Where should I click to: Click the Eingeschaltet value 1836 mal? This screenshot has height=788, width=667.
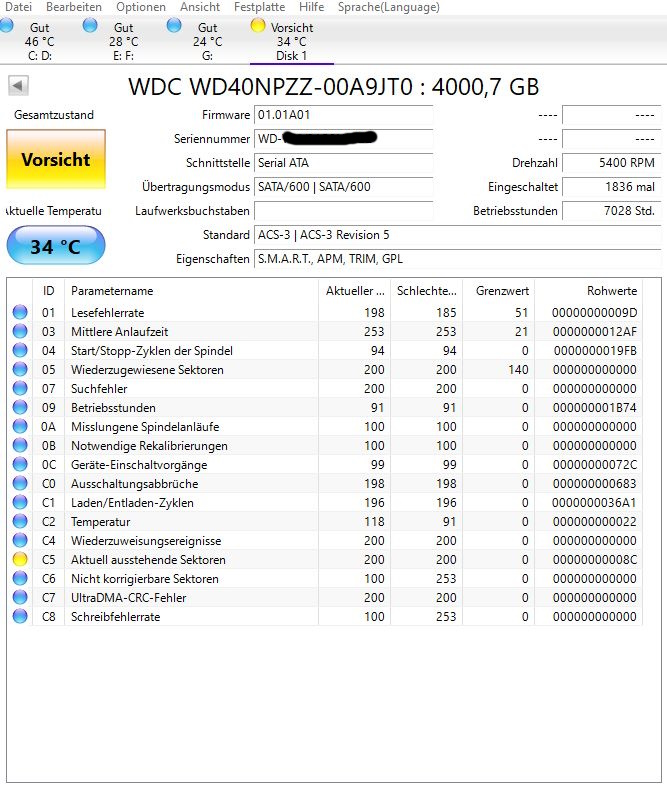tap(611, 187)
